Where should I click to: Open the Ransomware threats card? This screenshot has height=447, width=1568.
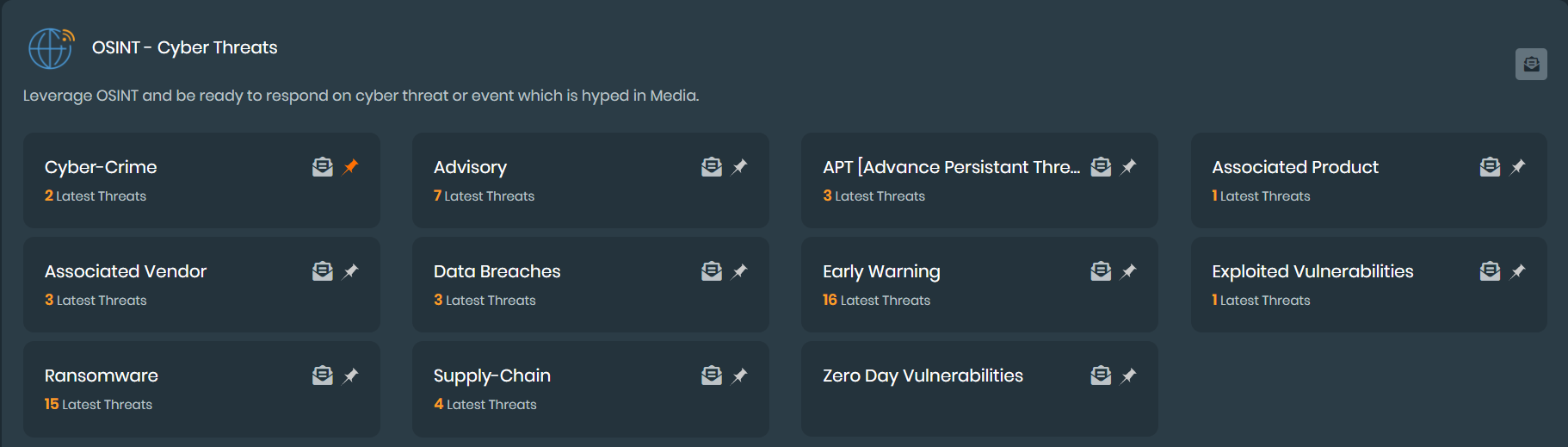[102, 376]
